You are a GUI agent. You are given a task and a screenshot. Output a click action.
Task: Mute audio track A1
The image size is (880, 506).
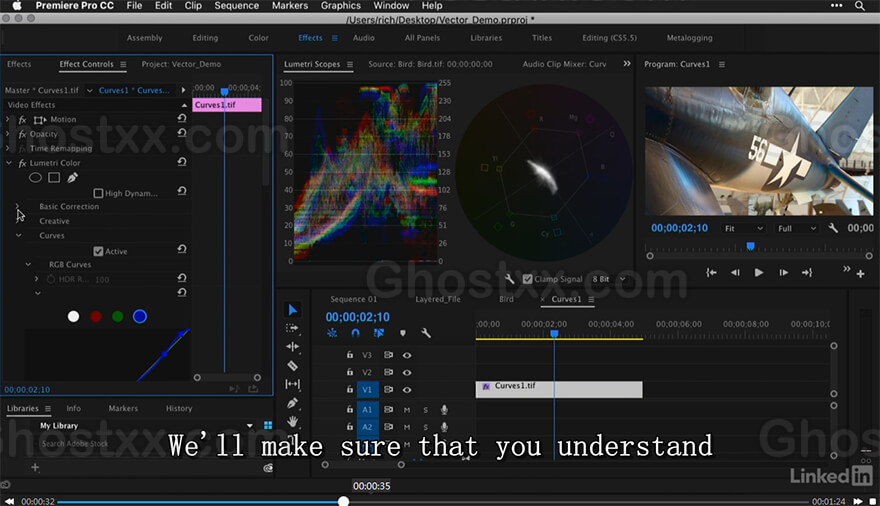(407, 410)
